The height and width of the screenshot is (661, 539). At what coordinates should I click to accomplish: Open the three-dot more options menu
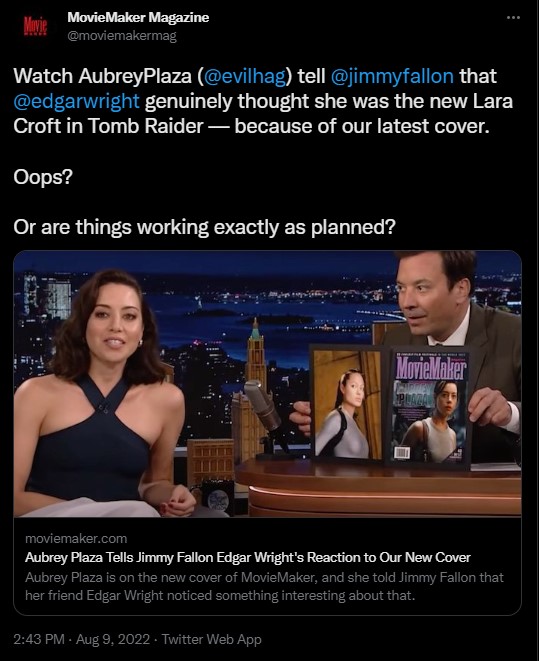click(x=513, y=18)
